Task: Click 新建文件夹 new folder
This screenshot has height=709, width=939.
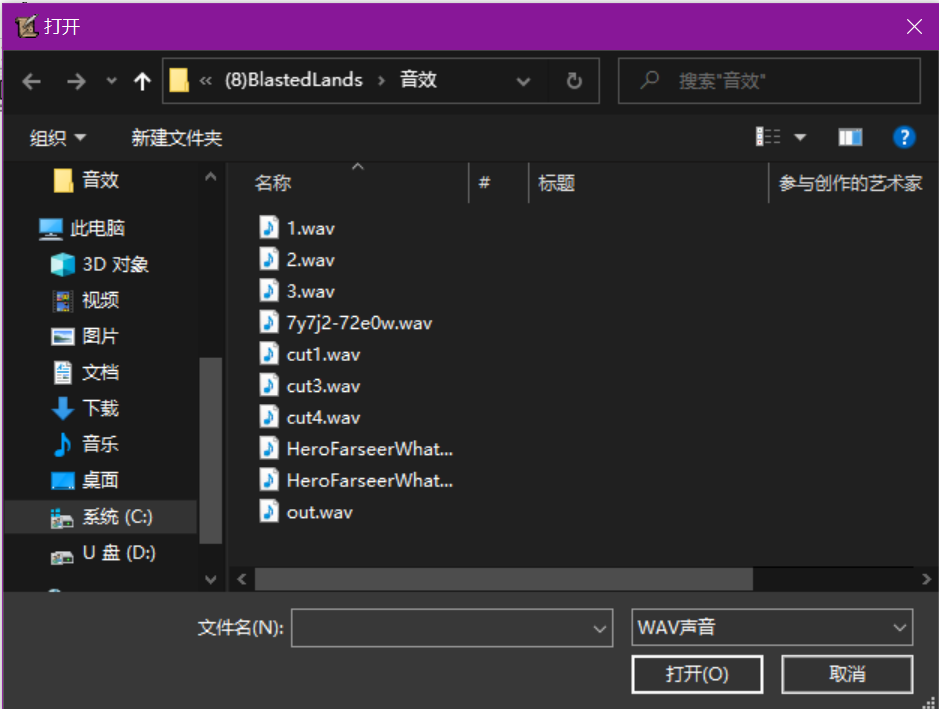Action: click(x=176, y=138)
